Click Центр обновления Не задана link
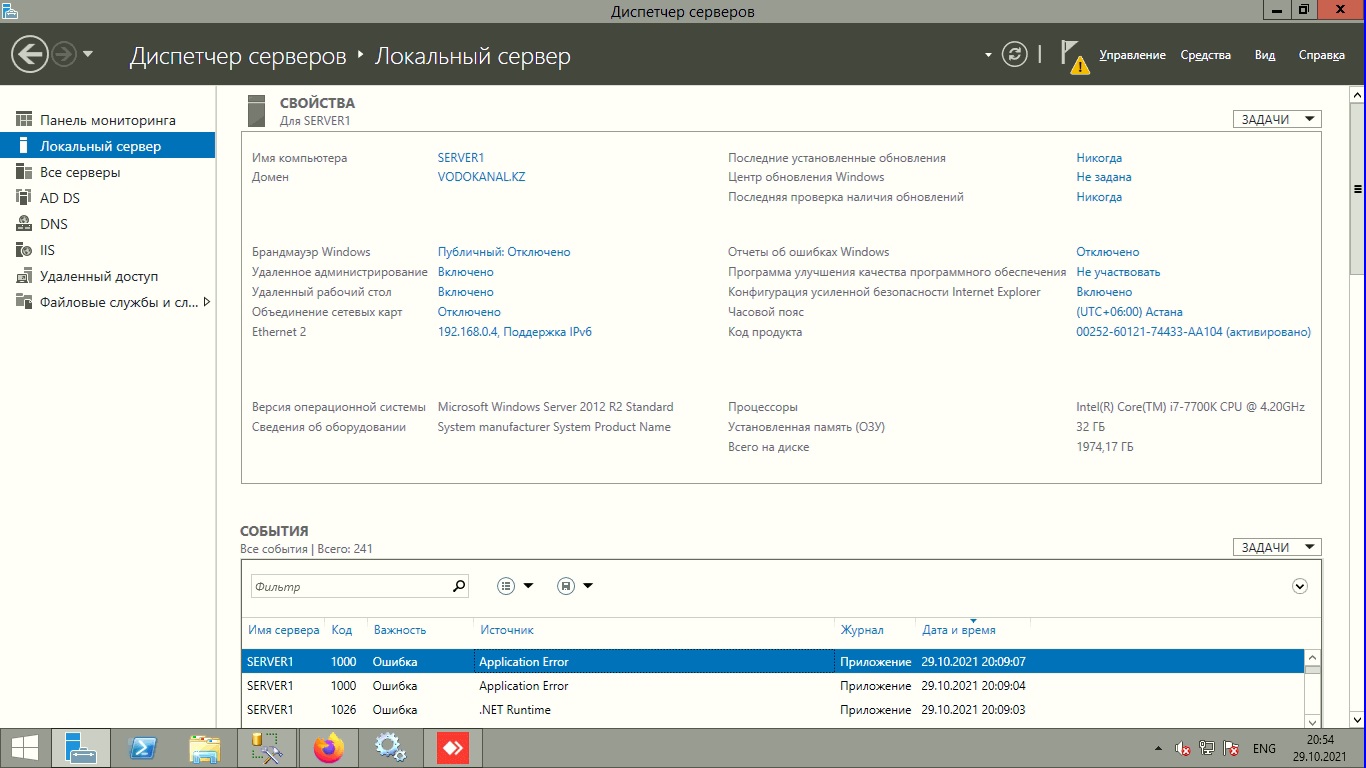 click(1104, 177)
